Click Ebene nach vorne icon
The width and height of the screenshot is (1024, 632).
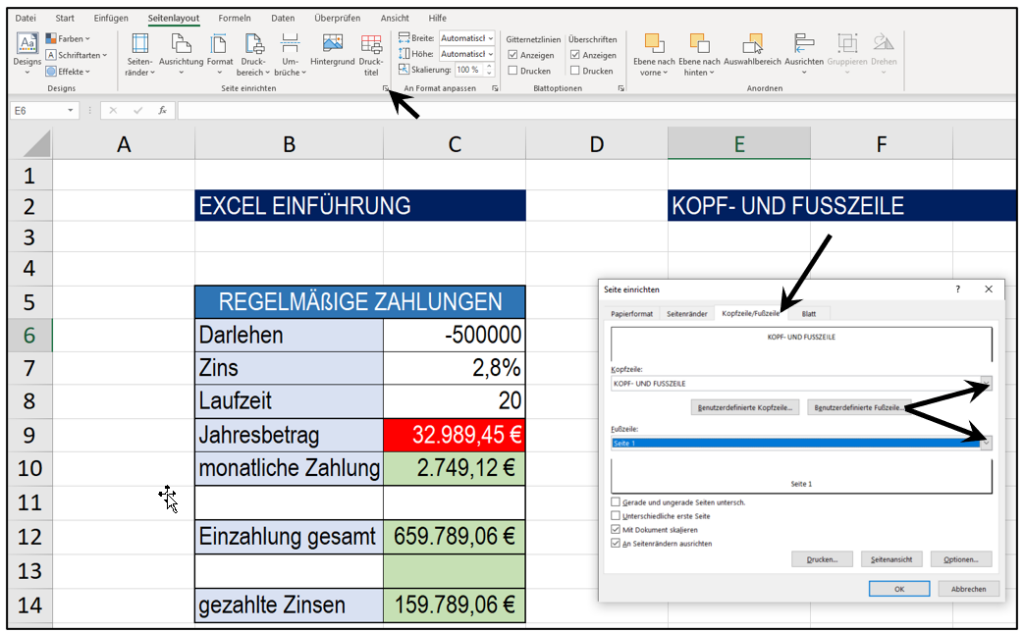point(654,55)
